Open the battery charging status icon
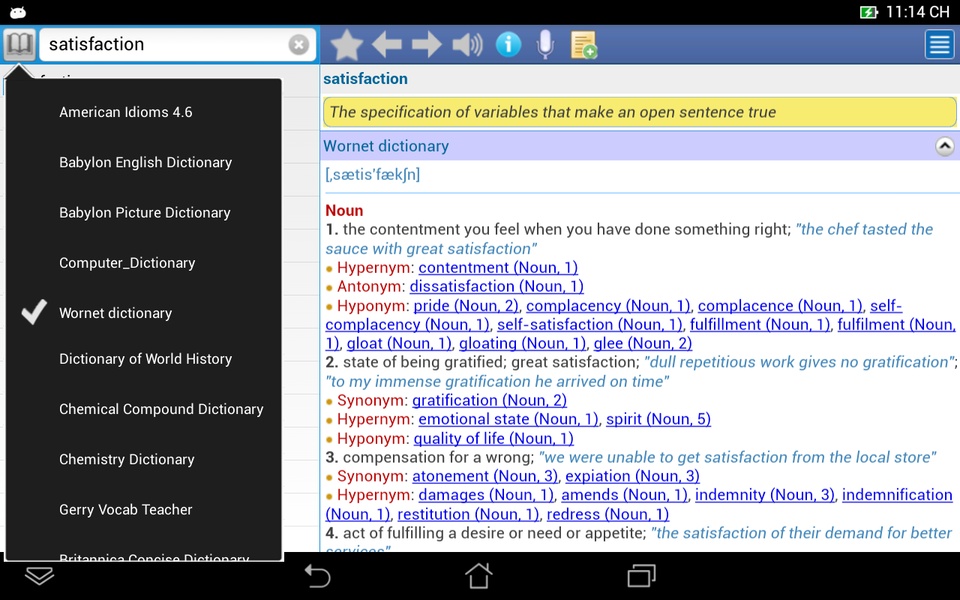 868,12
